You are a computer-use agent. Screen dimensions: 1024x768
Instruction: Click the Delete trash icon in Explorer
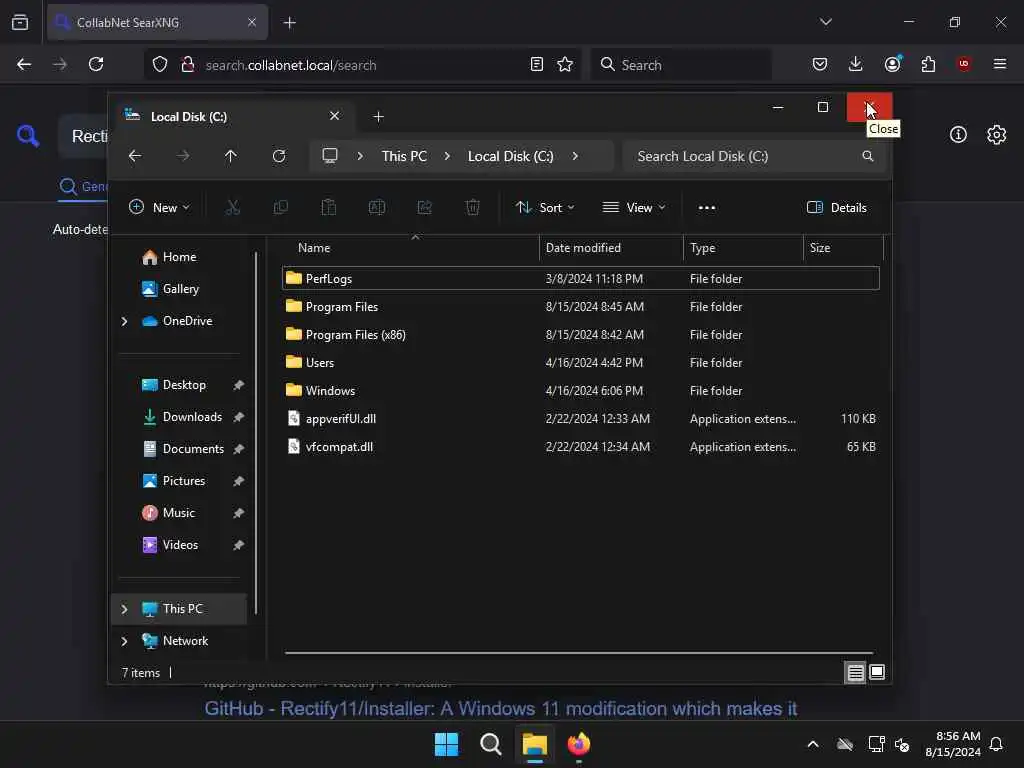pyautogui.click(x=473, y=208)
